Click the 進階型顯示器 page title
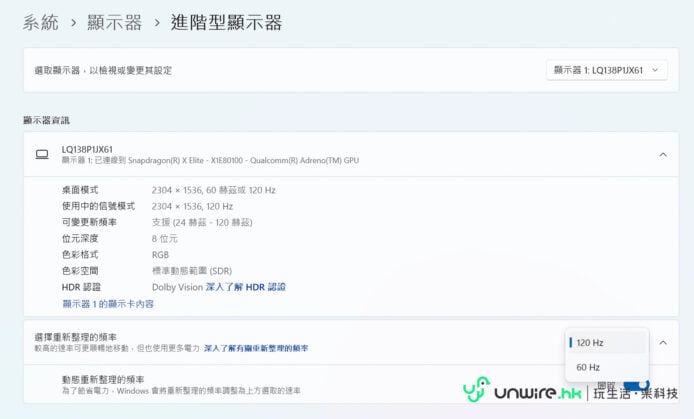The height and width of the screenshot is (419, 694). [x=227, y=23]
